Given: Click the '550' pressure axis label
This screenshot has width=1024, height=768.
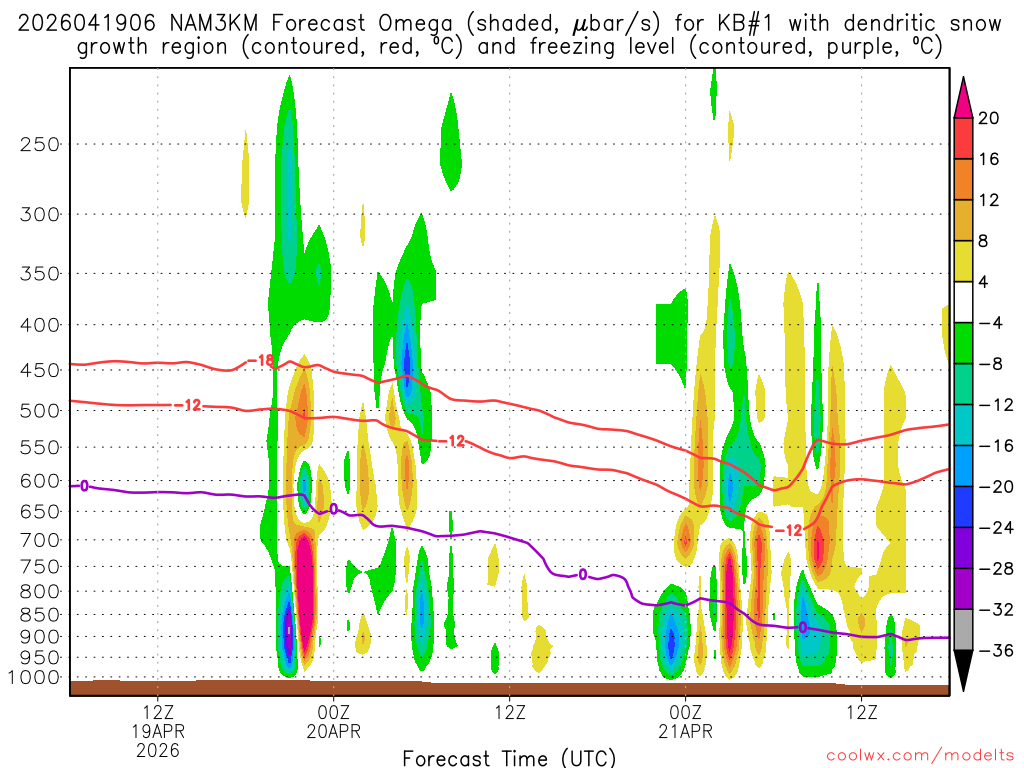Looking at the screenshot, I should (40, 447).
